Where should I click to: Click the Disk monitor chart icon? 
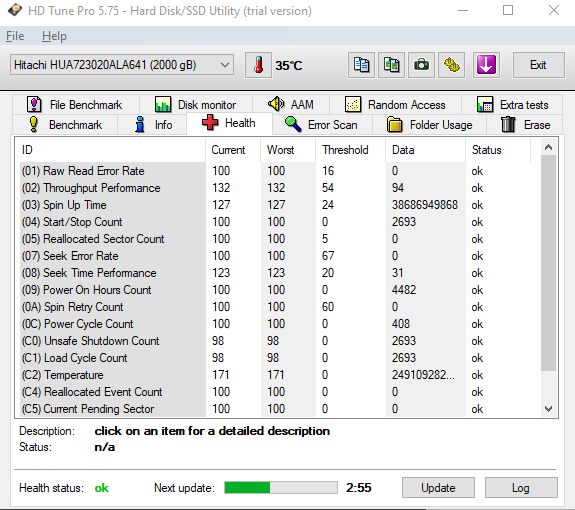(162, 104)
